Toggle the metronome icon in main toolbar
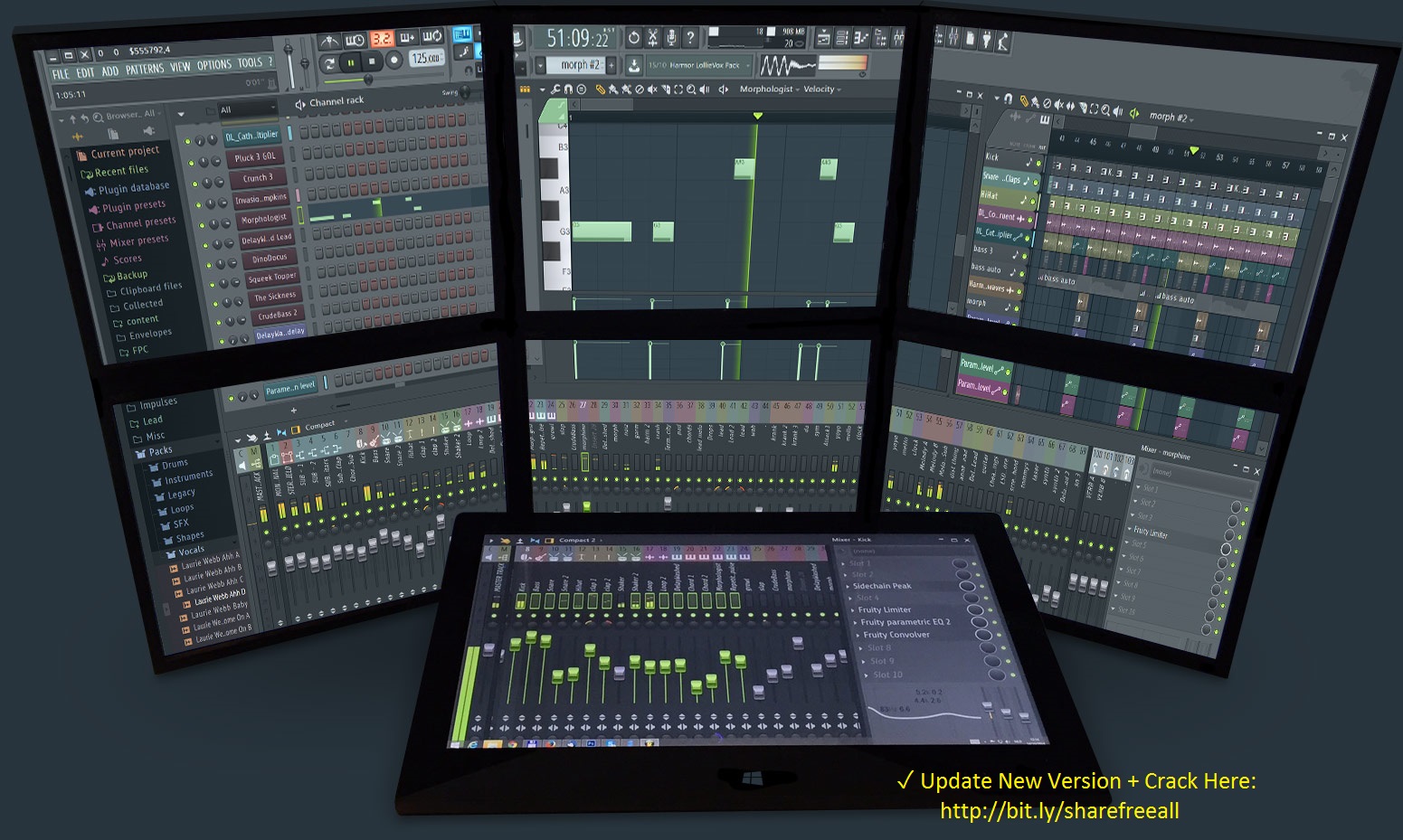Screen dimensions: 1403x840 329,42
